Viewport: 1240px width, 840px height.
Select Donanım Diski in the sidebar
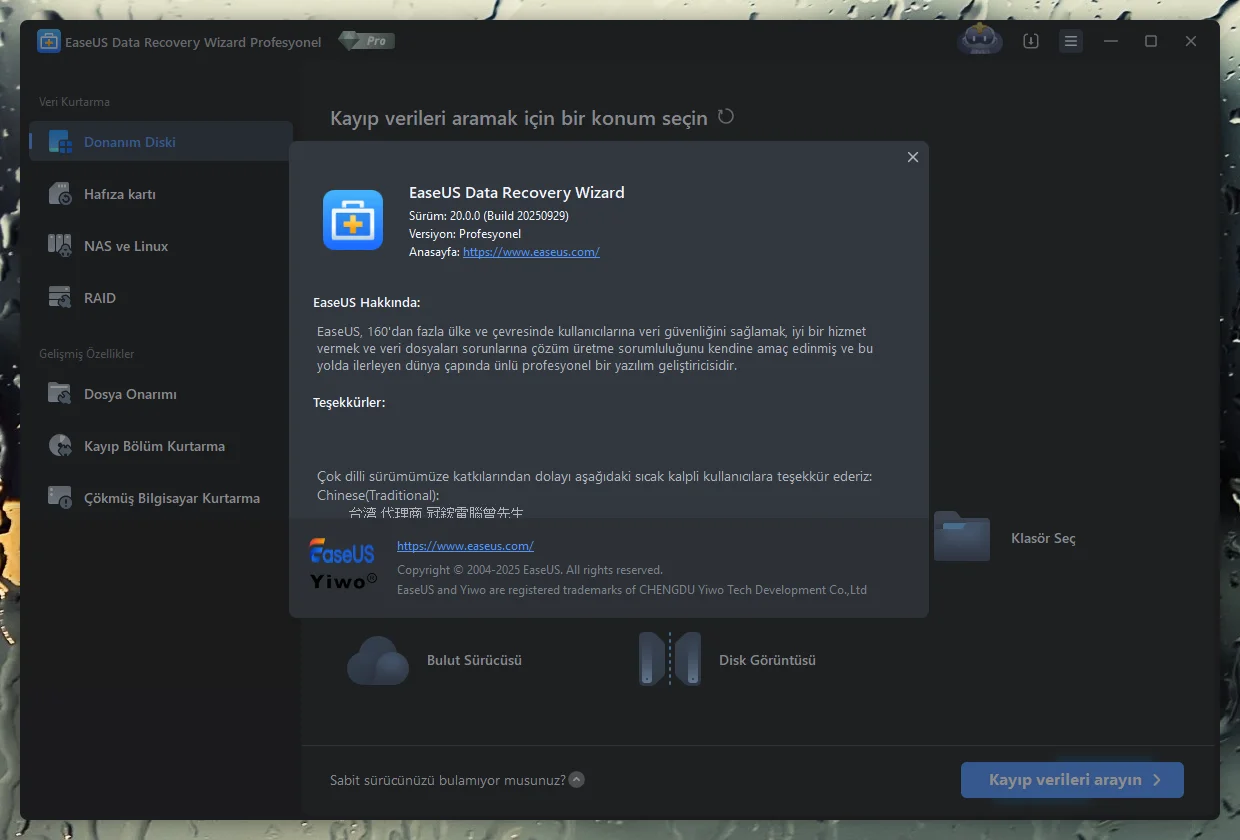[x=160, y=142]
